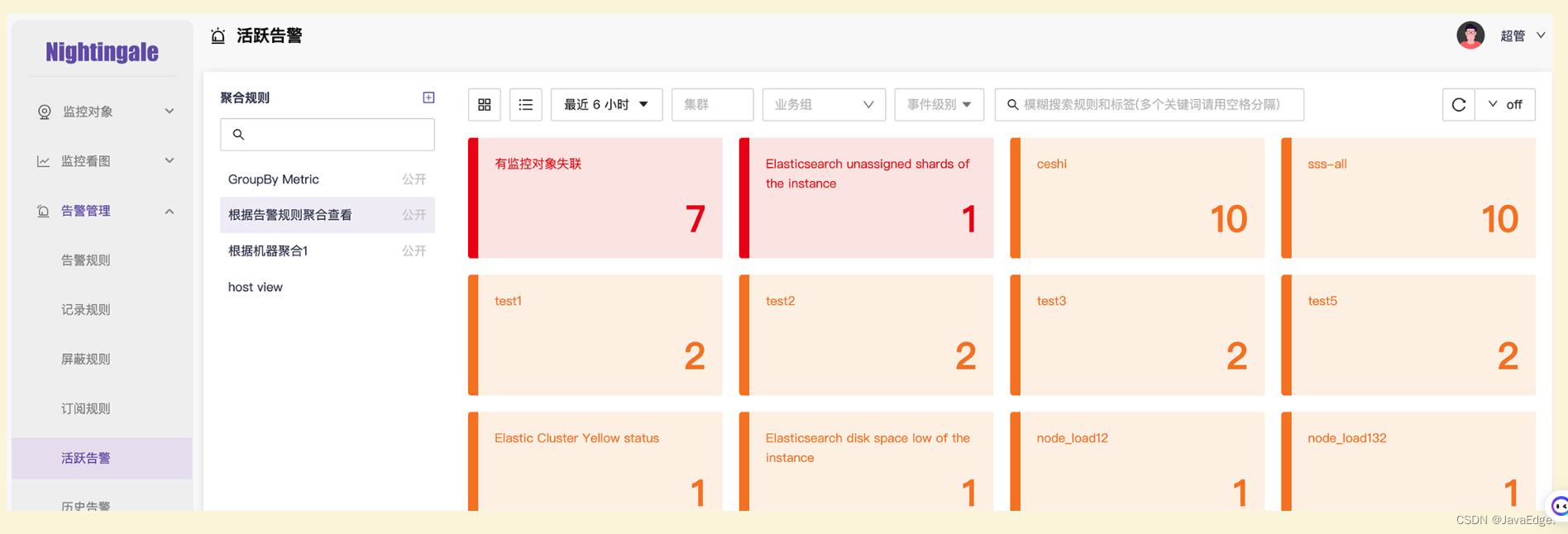The height and width of the screenshot is (534, 1568).
Task: Click the Nightingale logo
Action: [x=102, y=52]
